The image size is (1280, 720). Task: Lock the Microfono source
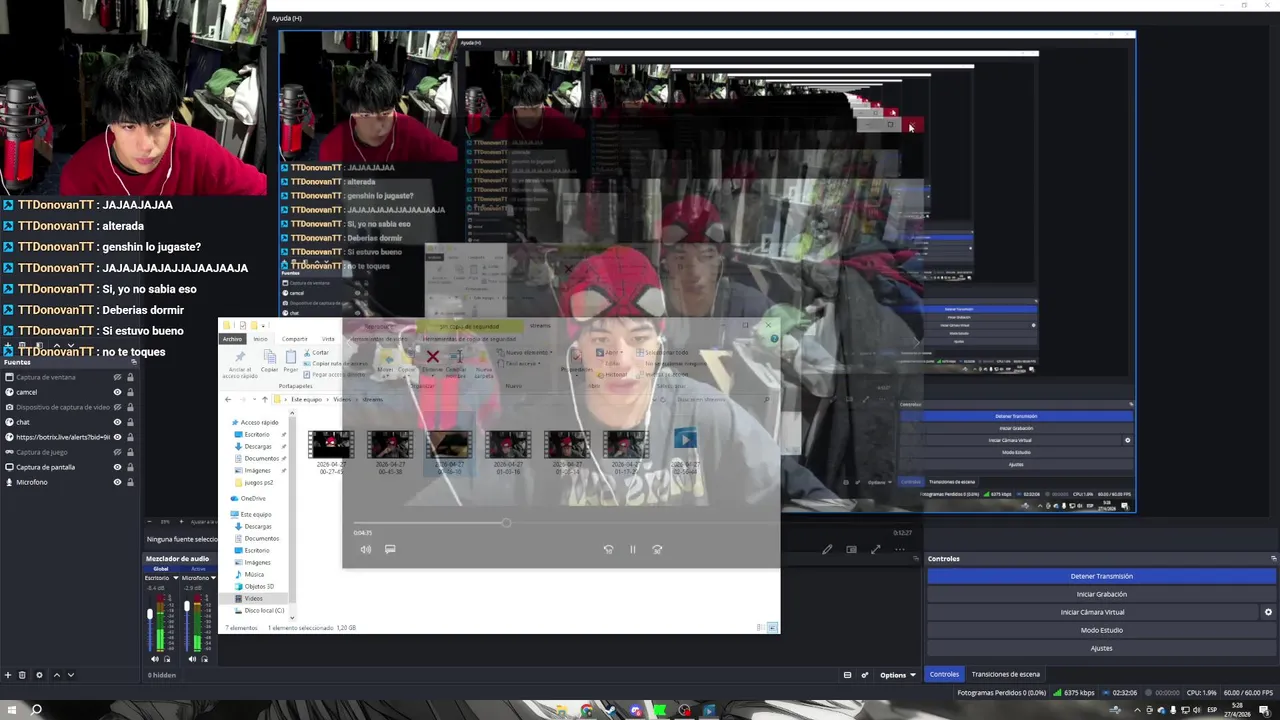click(x=130, y=482)
